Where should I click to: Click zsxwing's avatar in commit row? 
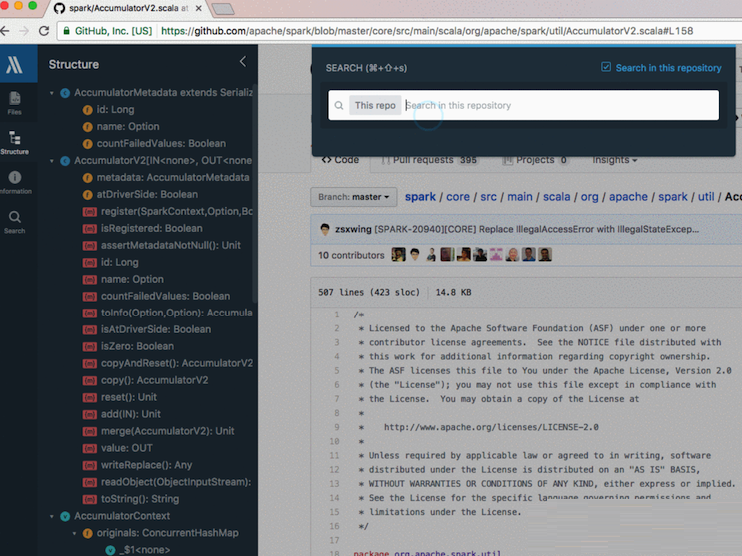point(325,229)
